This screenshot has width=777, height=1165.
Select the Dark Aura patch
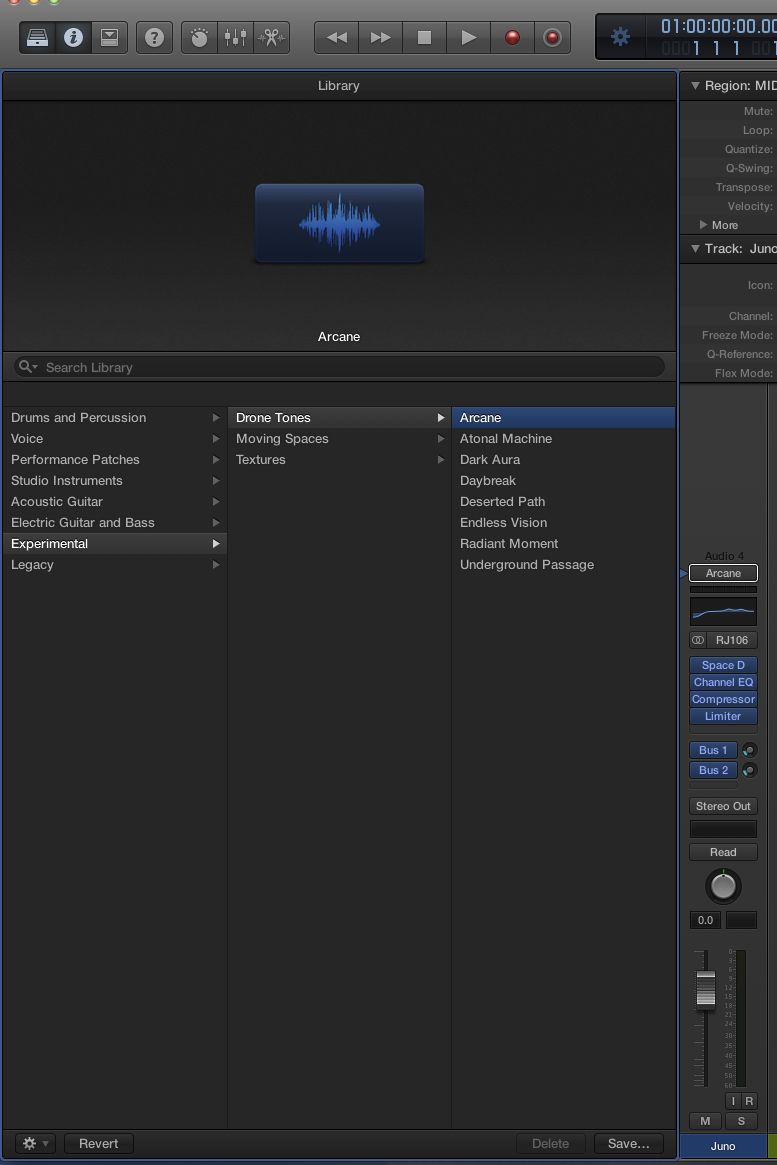[490, 460]
